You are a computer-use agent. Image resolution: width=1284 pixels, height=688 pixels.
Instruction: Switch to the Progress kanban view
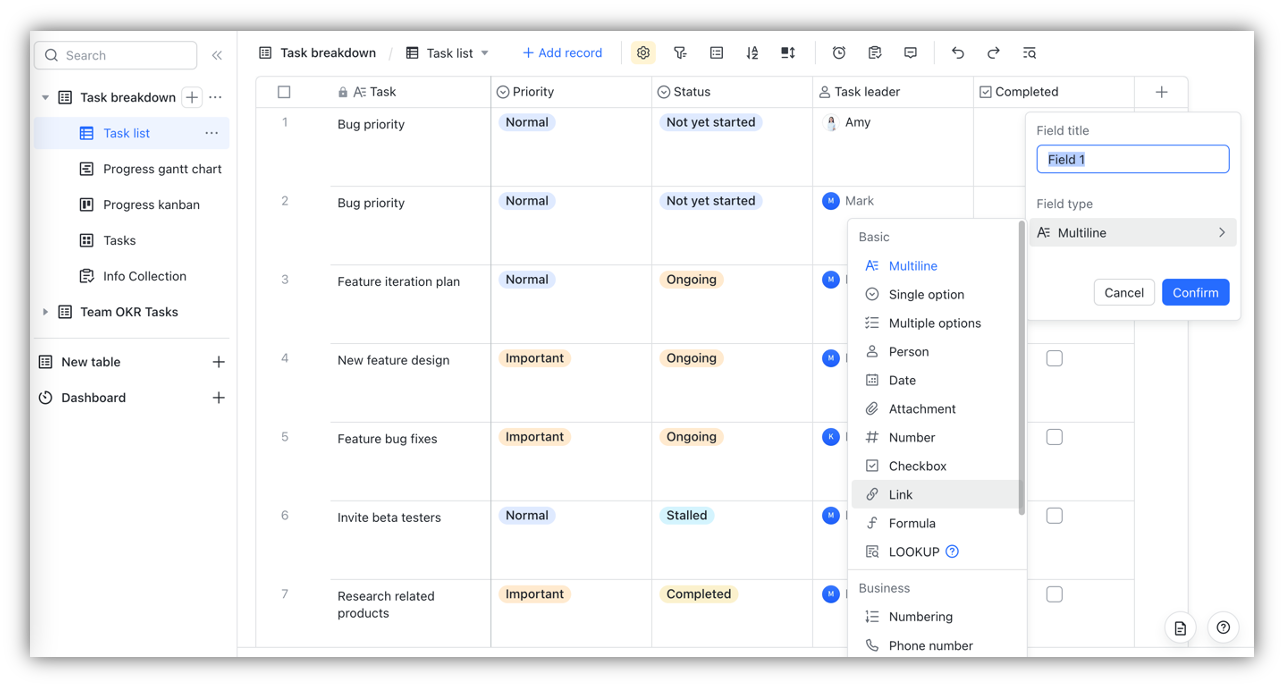tap(150, 204)
